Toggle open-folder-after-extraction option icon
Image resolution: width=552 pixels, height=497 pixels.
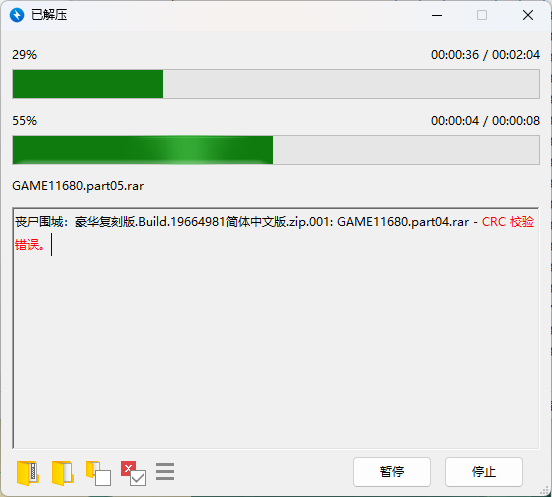click(x=98, y=473)
